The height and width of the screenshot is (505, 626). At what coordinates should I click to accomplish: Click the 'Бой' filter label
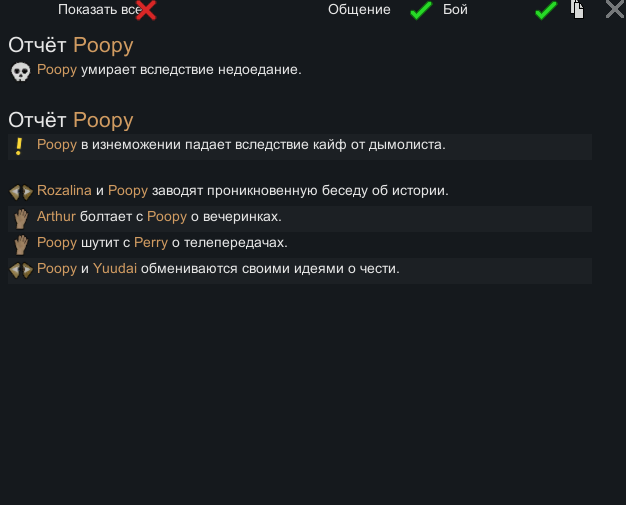(x=455, y=10)
